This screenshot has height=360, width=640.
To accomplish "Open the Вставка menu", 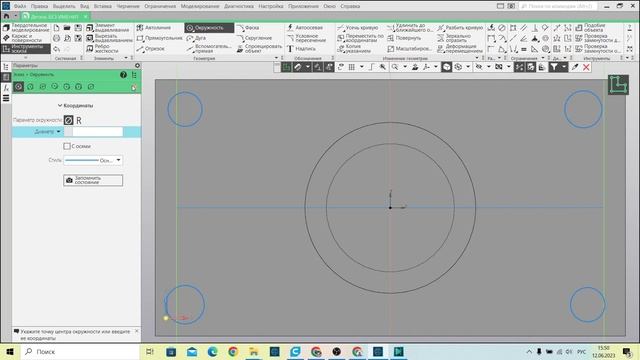I will point(102,6).
